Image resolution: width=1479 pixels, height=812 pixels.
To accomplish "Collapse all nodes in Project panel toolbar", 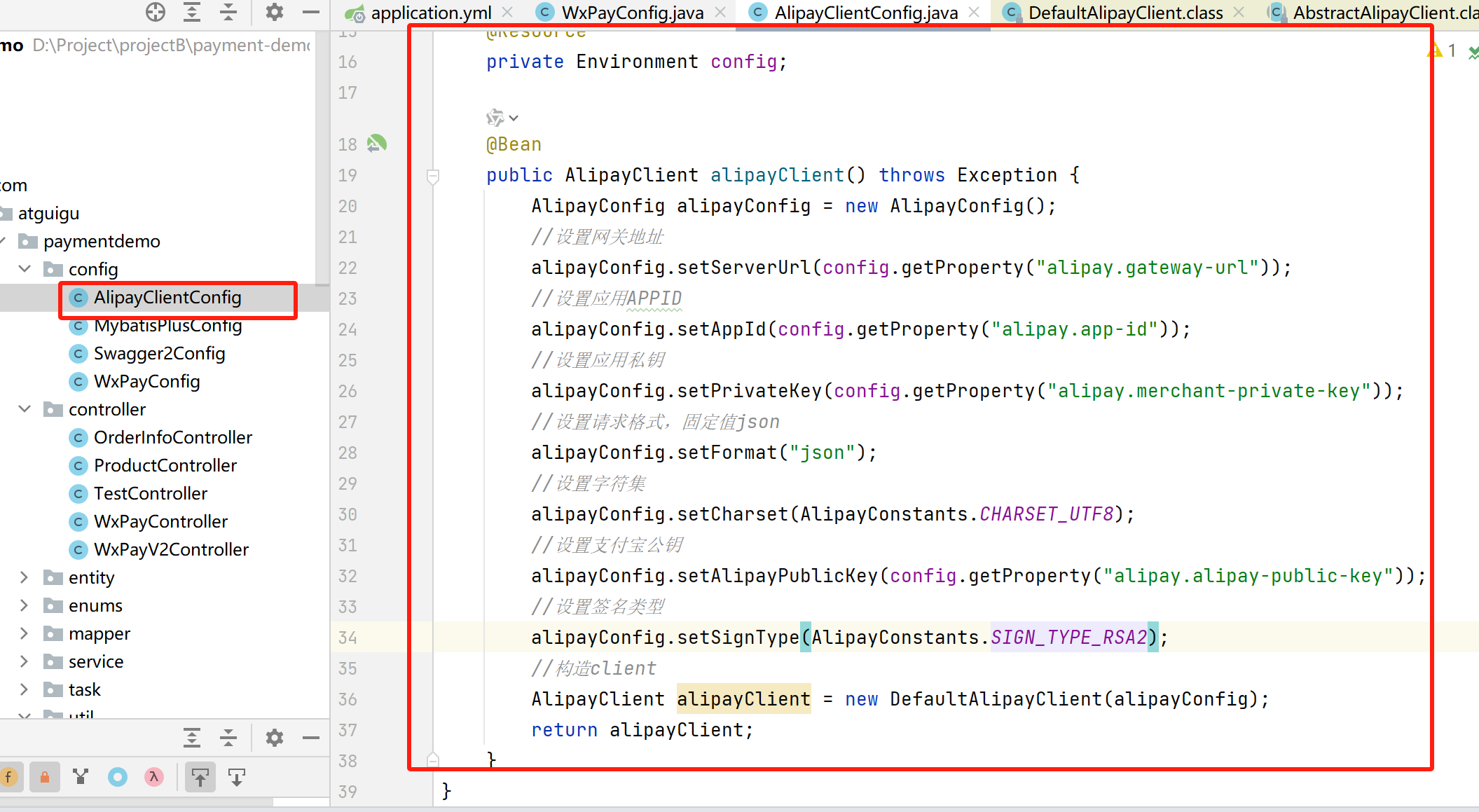I will pos(228,12).
